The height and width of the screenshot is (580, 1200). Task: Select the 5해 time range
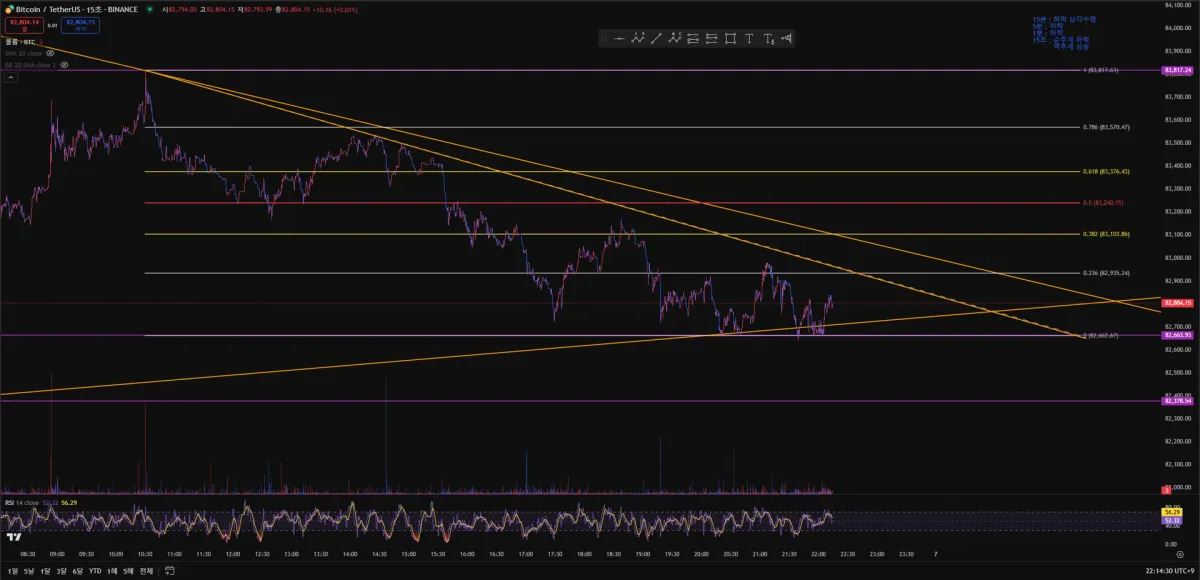[128, 571]
